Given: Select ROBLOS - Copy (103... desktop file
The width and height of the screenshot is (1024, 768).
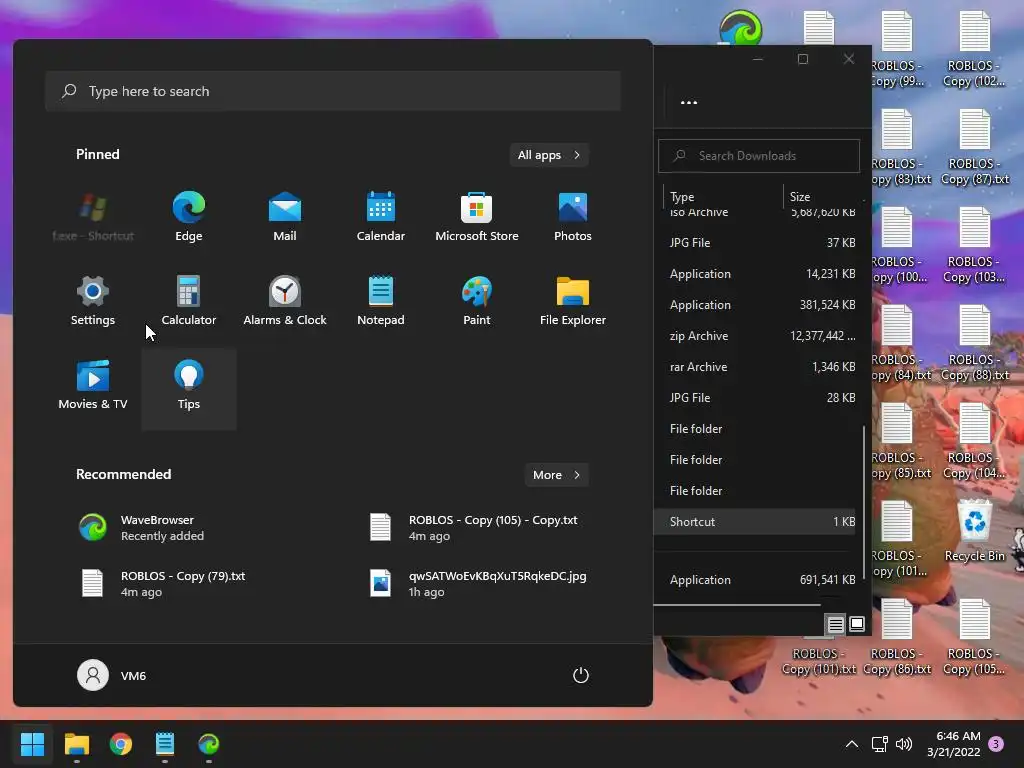Looking at the screenshot, I should point(974,246).
